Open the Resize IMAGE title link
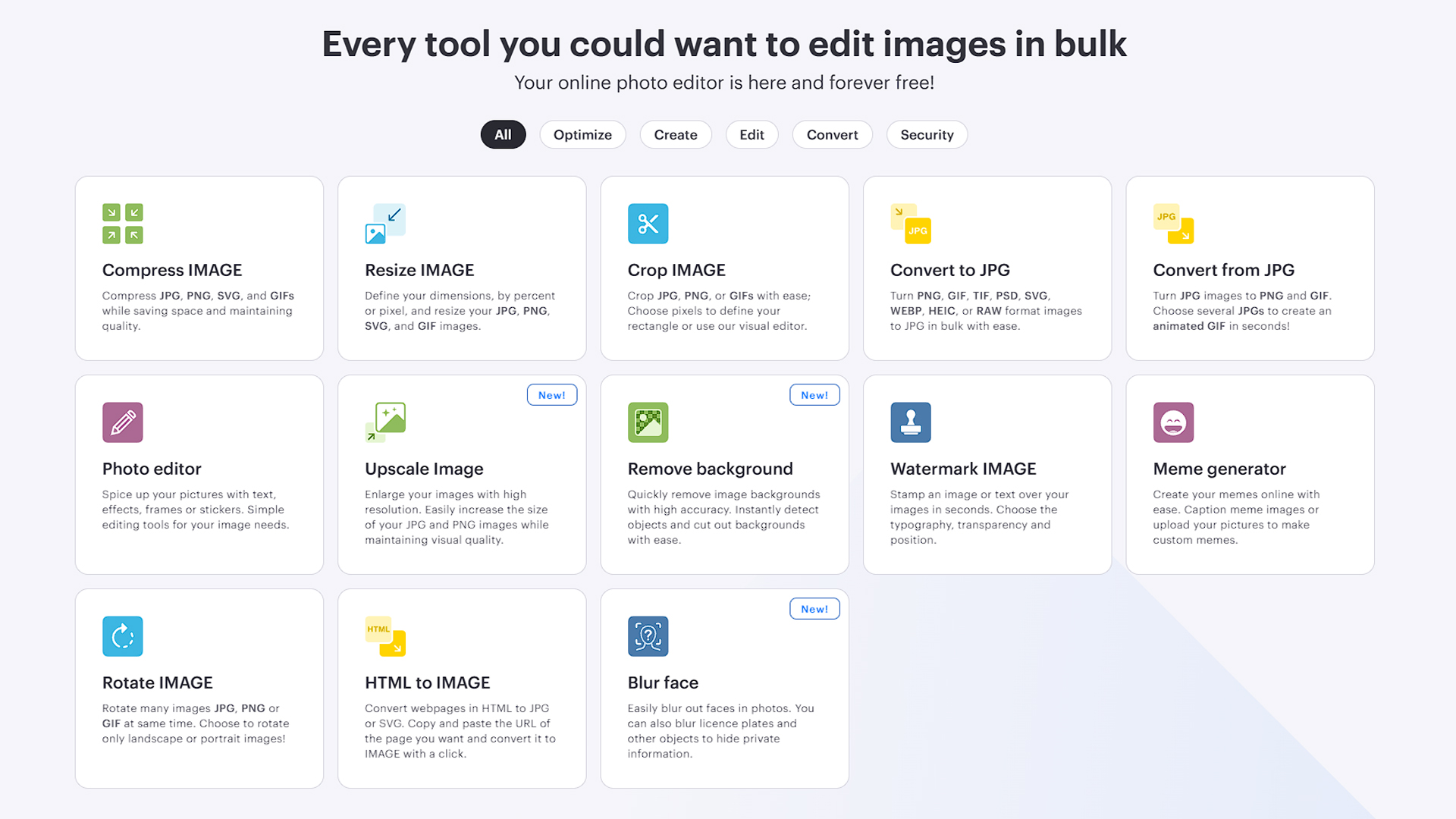The image size is (1456, 819). tap(419, 271)
